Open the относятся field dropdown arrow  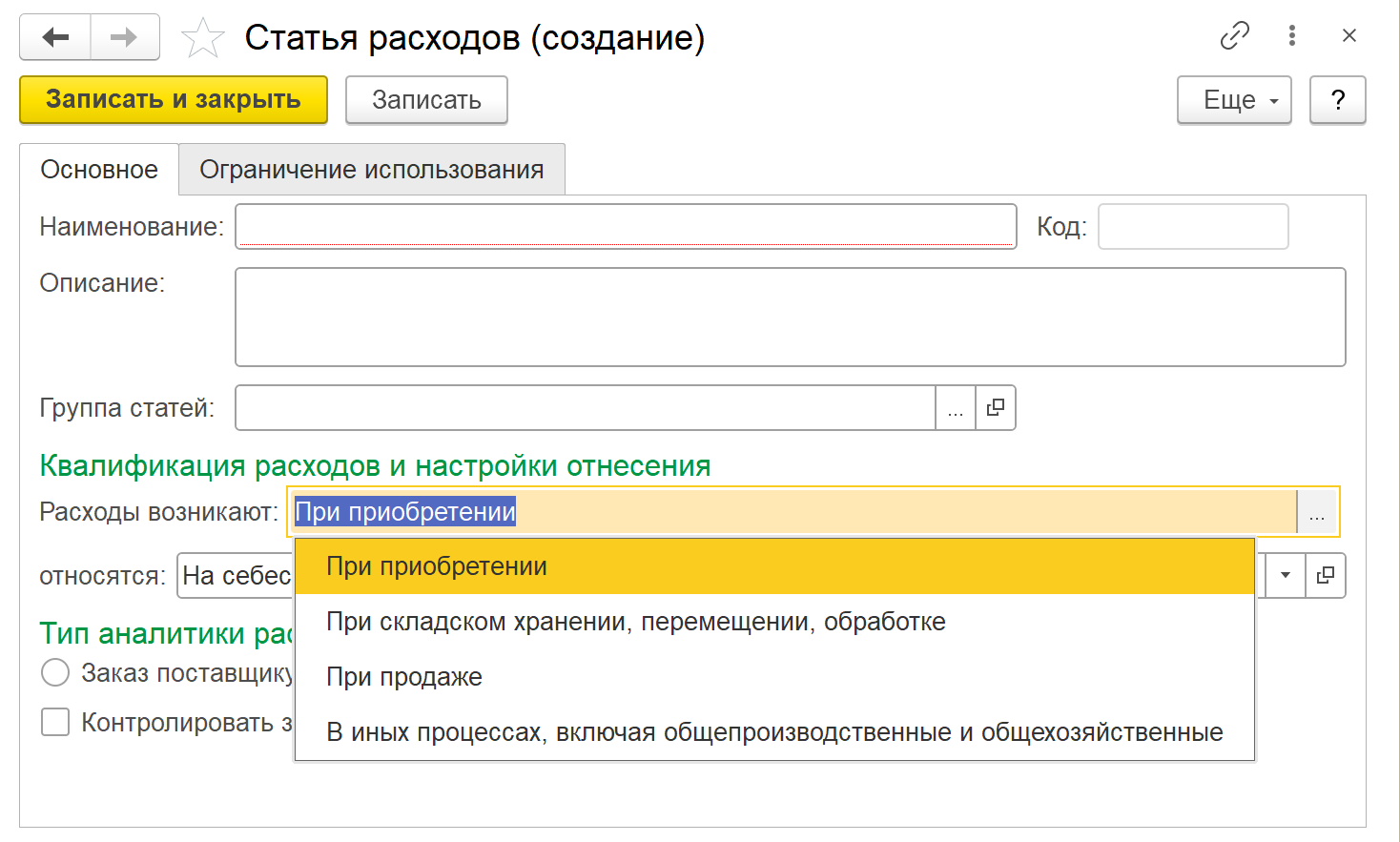[1285, 576]
